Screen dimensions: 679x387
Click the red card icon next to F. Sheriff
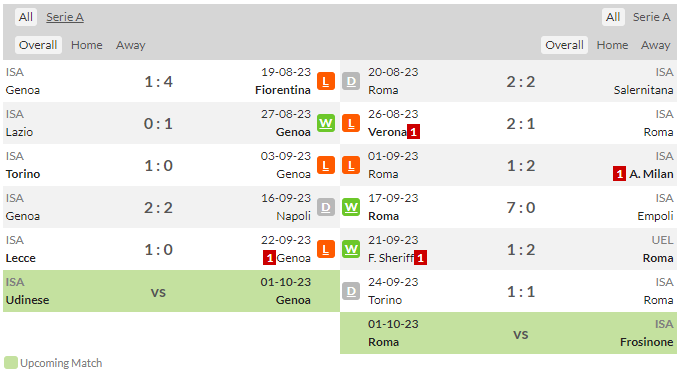point(420,258)
